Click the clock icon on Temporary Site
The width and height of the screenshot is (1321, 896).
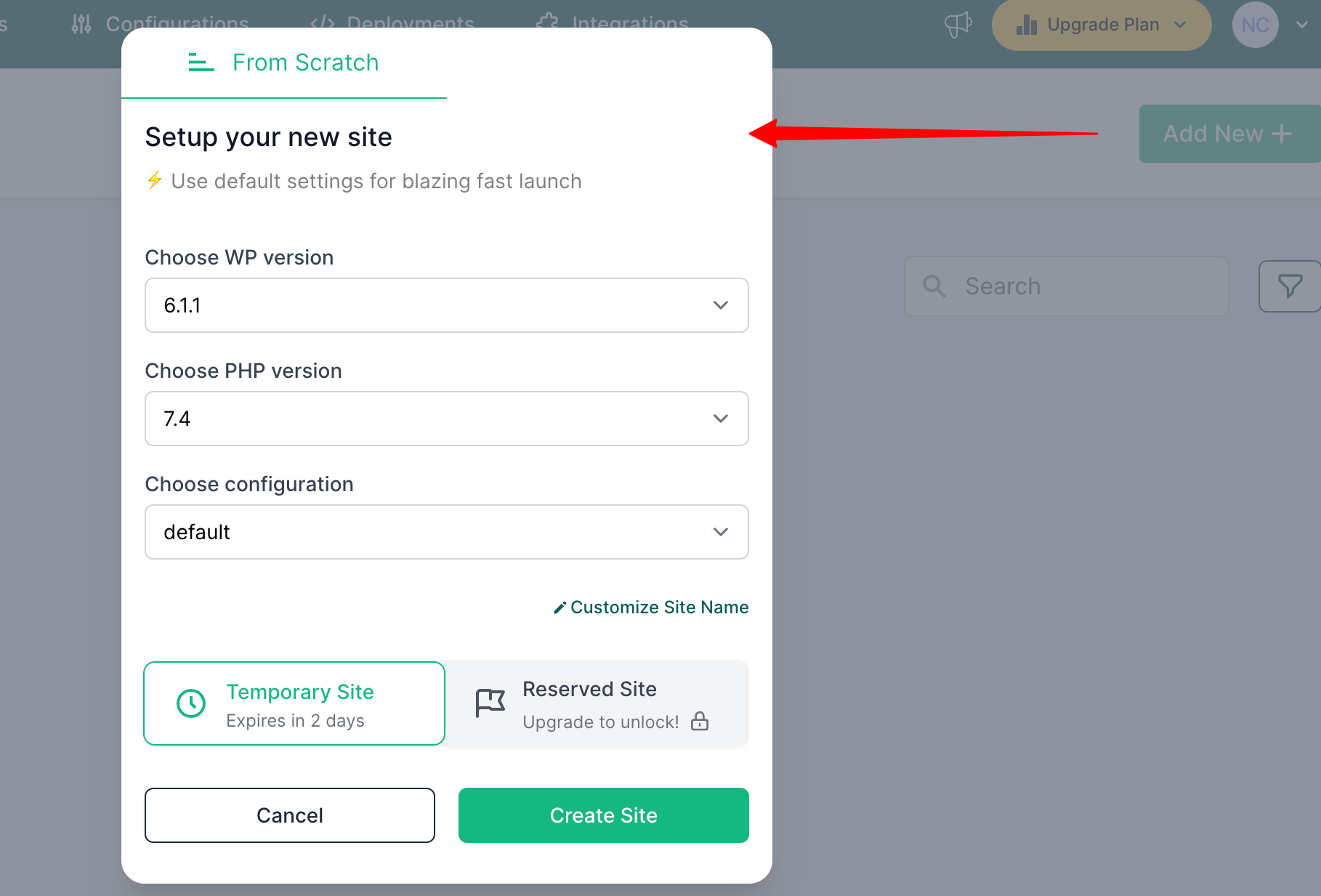point(191,703)
